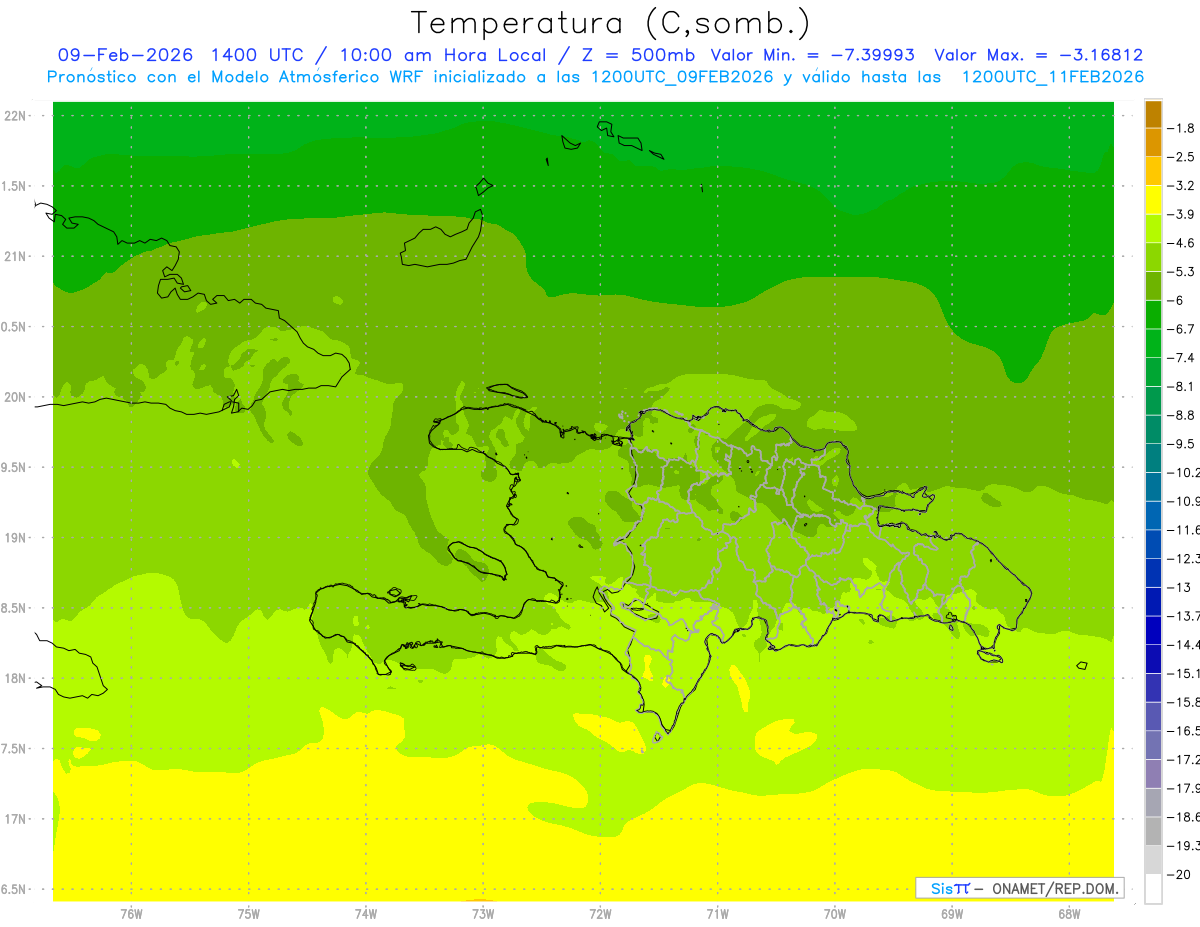
Task: Click the '-1.8' legend value
Action: [1181, 128]
